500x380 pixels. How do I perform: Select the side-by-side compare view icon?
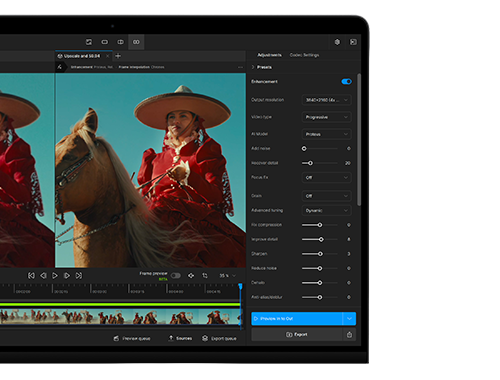coord(136,42)
